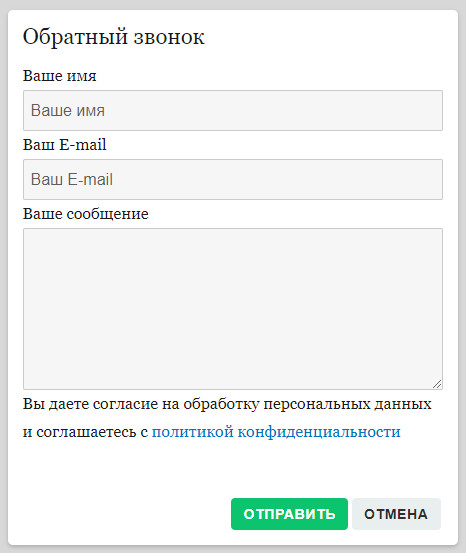Open the политикой конфиденциальности link
Screen dimensions: 466x553
pyautogui.click(x=276, y=432)
